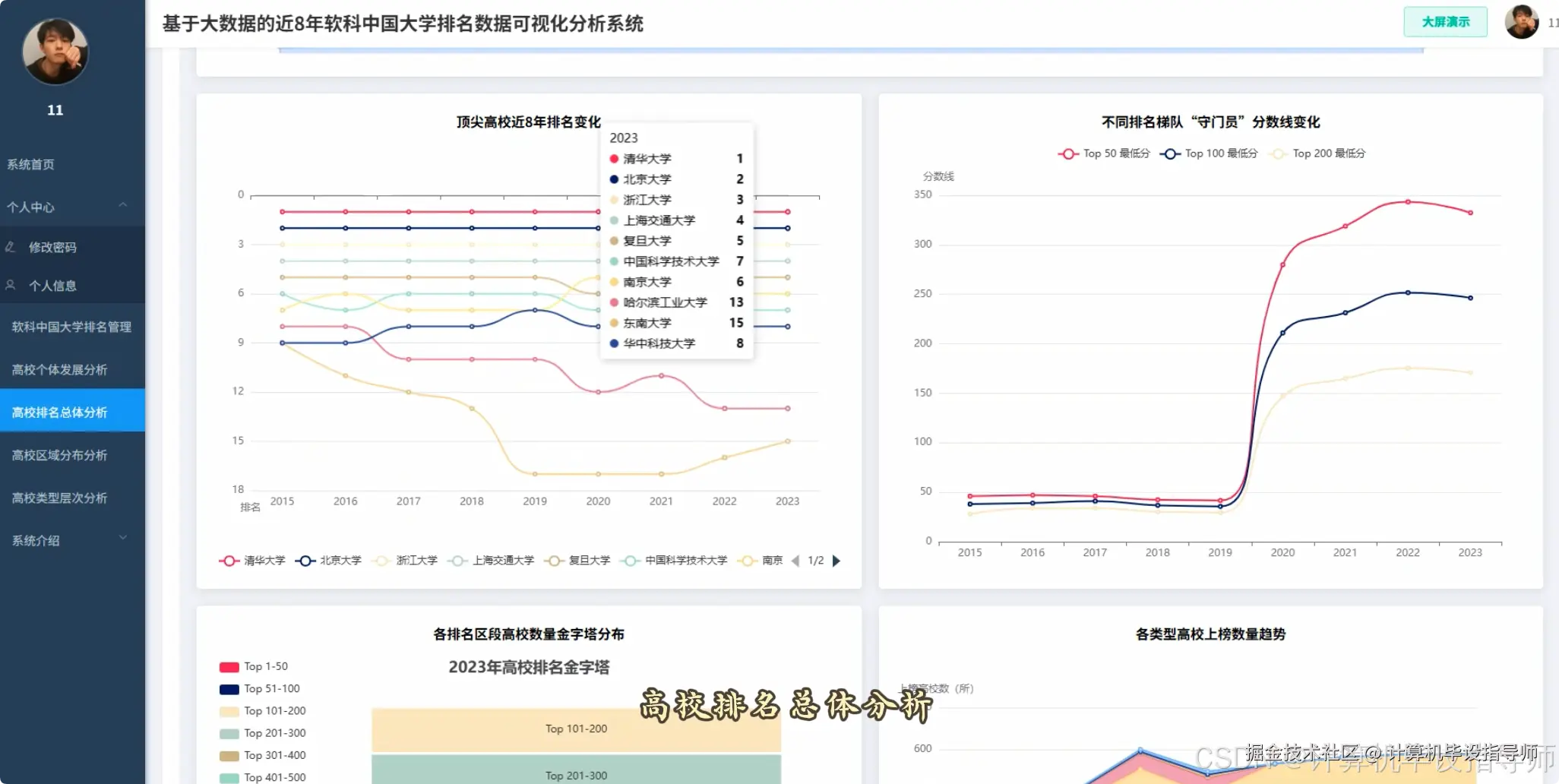
Task: Toggle the Top 200 最低分 legend item
Action: point(1318,153)
